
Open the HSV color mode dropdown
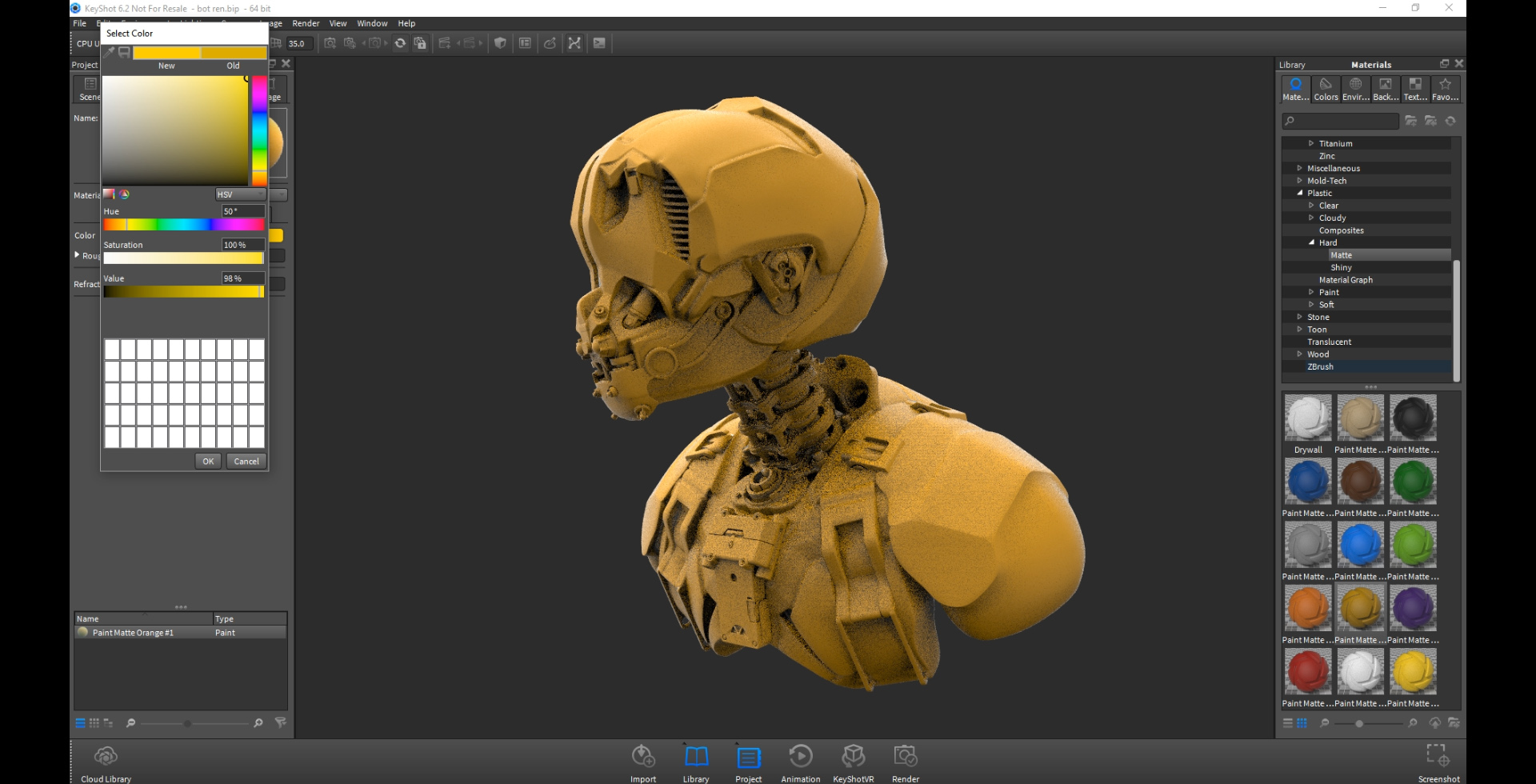pyautogui.click(x=240, y=194)
